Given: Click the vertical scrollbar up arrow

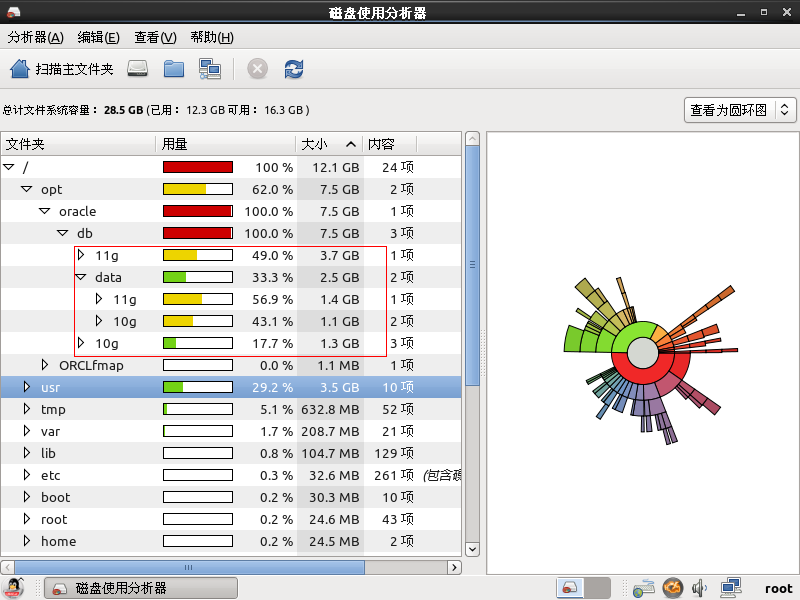Looking at the screenshot, I should point(472,139).
